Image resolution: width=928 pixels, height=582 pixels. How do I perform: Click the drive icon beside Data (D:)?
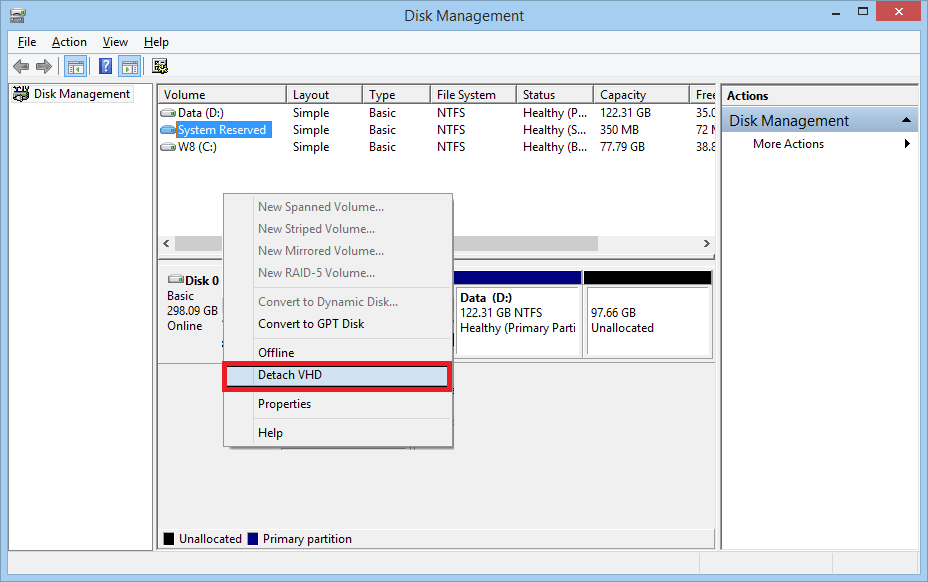pos(168,112)
